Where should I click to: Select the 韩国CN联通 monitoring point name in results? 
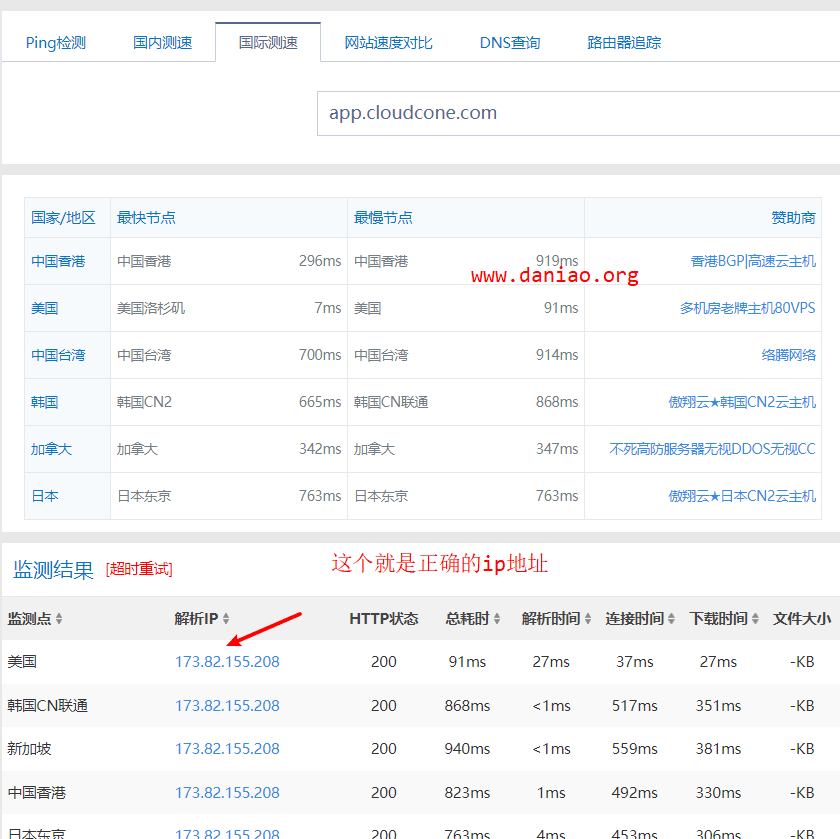pyautogui.click(x=48, y=706)
